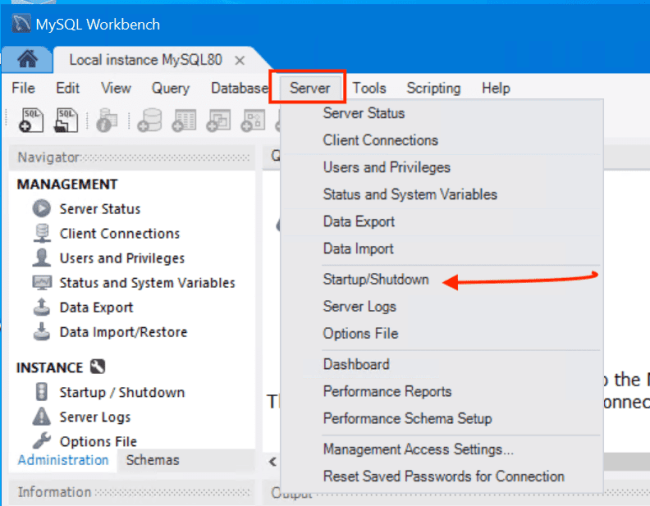Click create new table icon
650x506 pixels.
click(x=184, y=121)
